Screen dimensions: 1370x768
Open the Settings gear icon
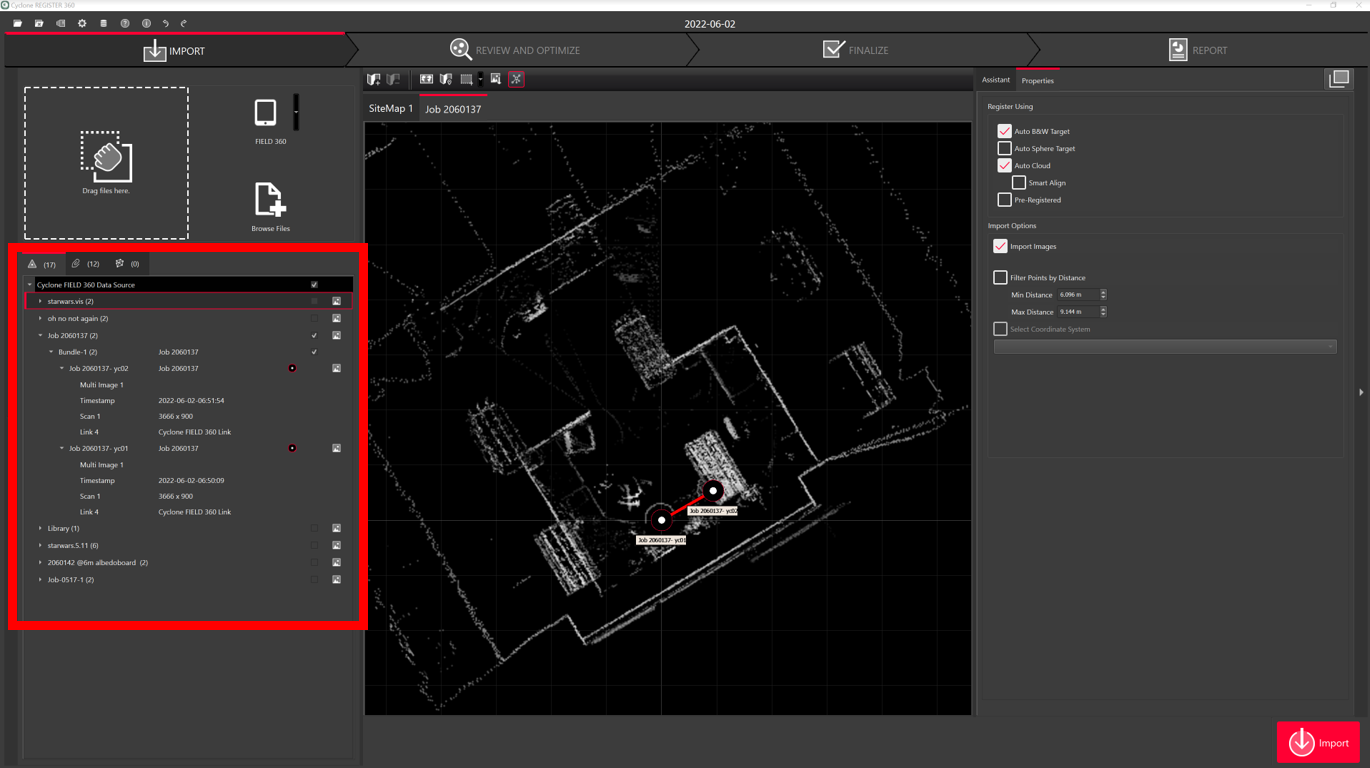(x=81, y=23)
